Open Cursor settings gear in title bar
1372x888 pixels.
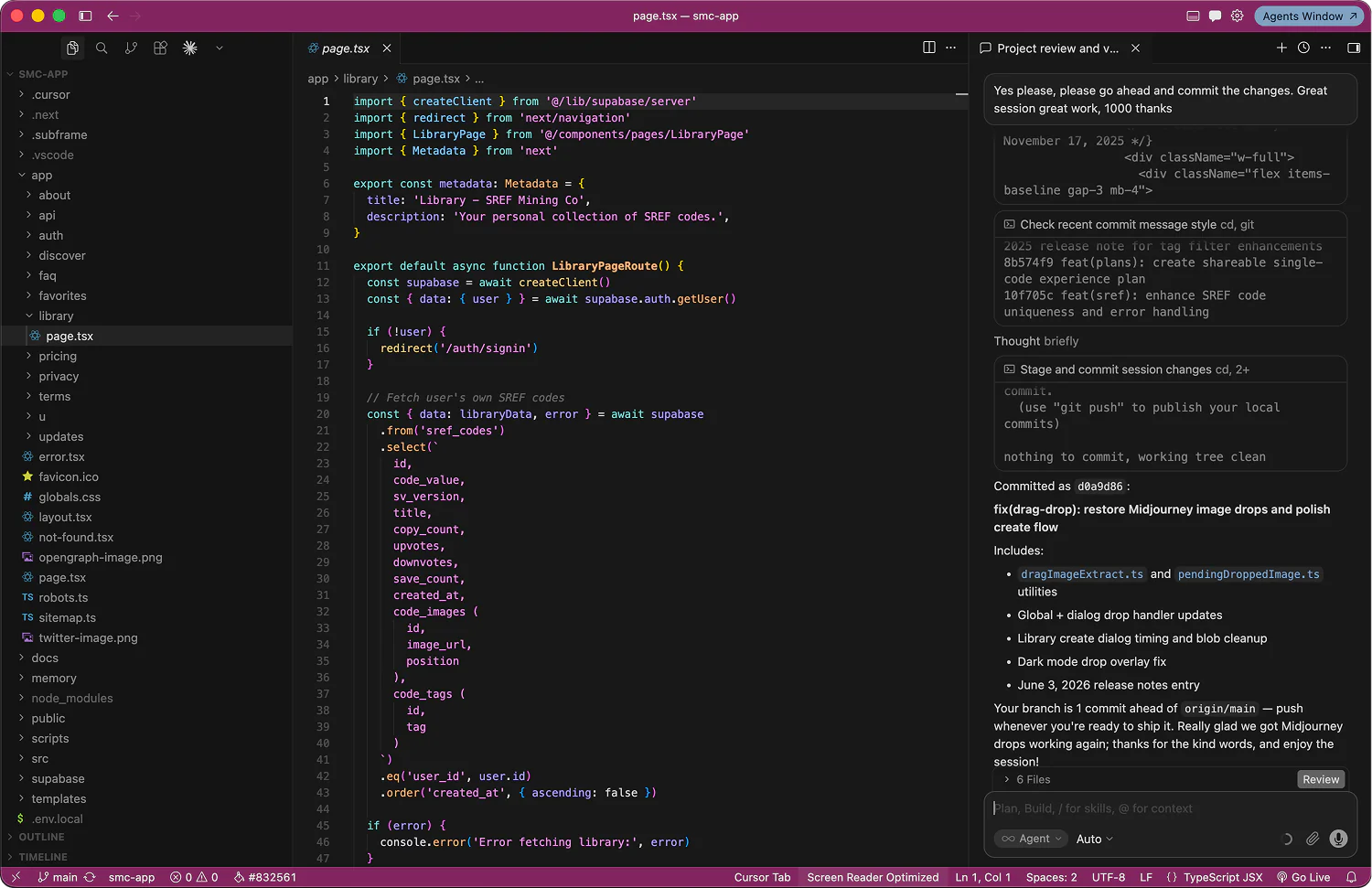(x=1237, y=16)
